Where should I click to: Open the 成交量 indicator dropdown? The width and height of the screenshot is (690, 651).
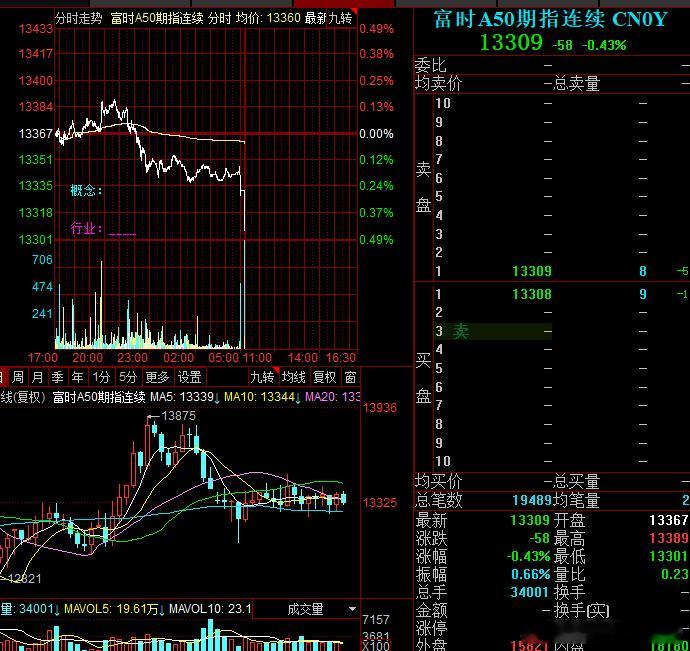(x=305, y=609)
